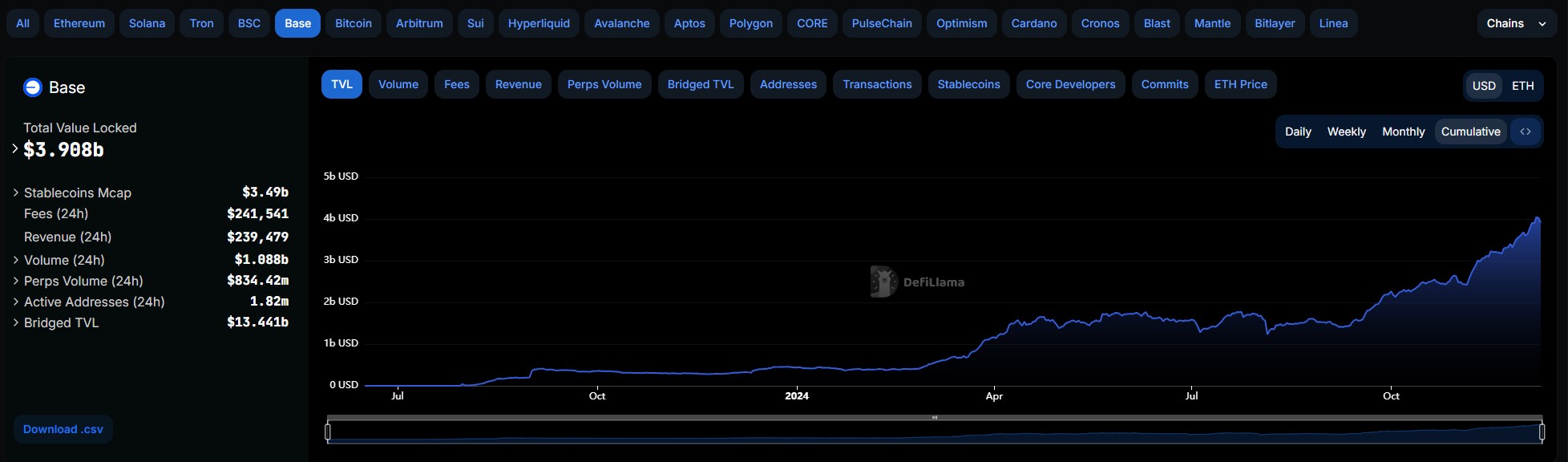This screenshot has height=462, width=1568.
Task: Expand Bridged TVL row
Action: pyautogui.click(x=16, y=322)
